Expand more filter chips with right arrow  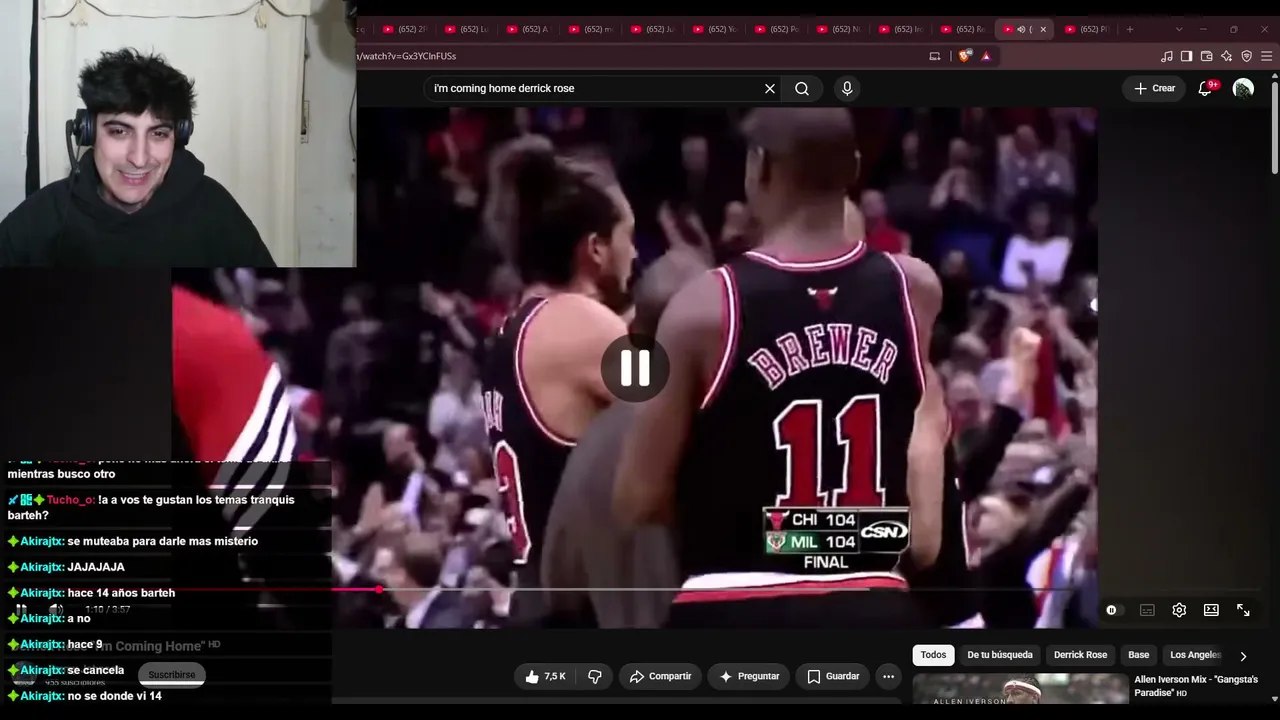(1243, 656)
